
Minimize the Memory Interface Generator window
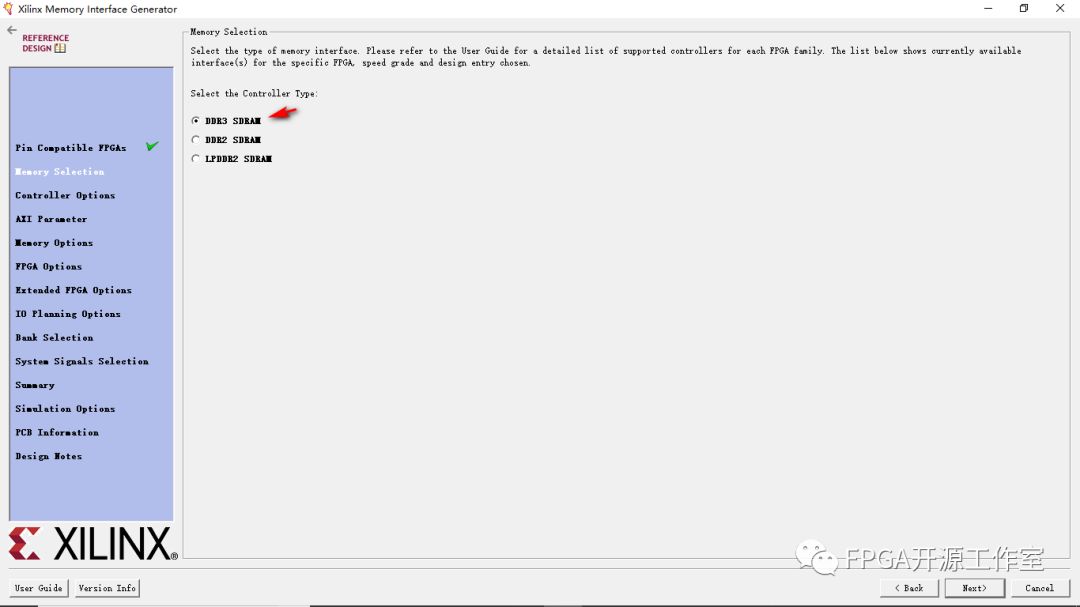click(988, 8)
